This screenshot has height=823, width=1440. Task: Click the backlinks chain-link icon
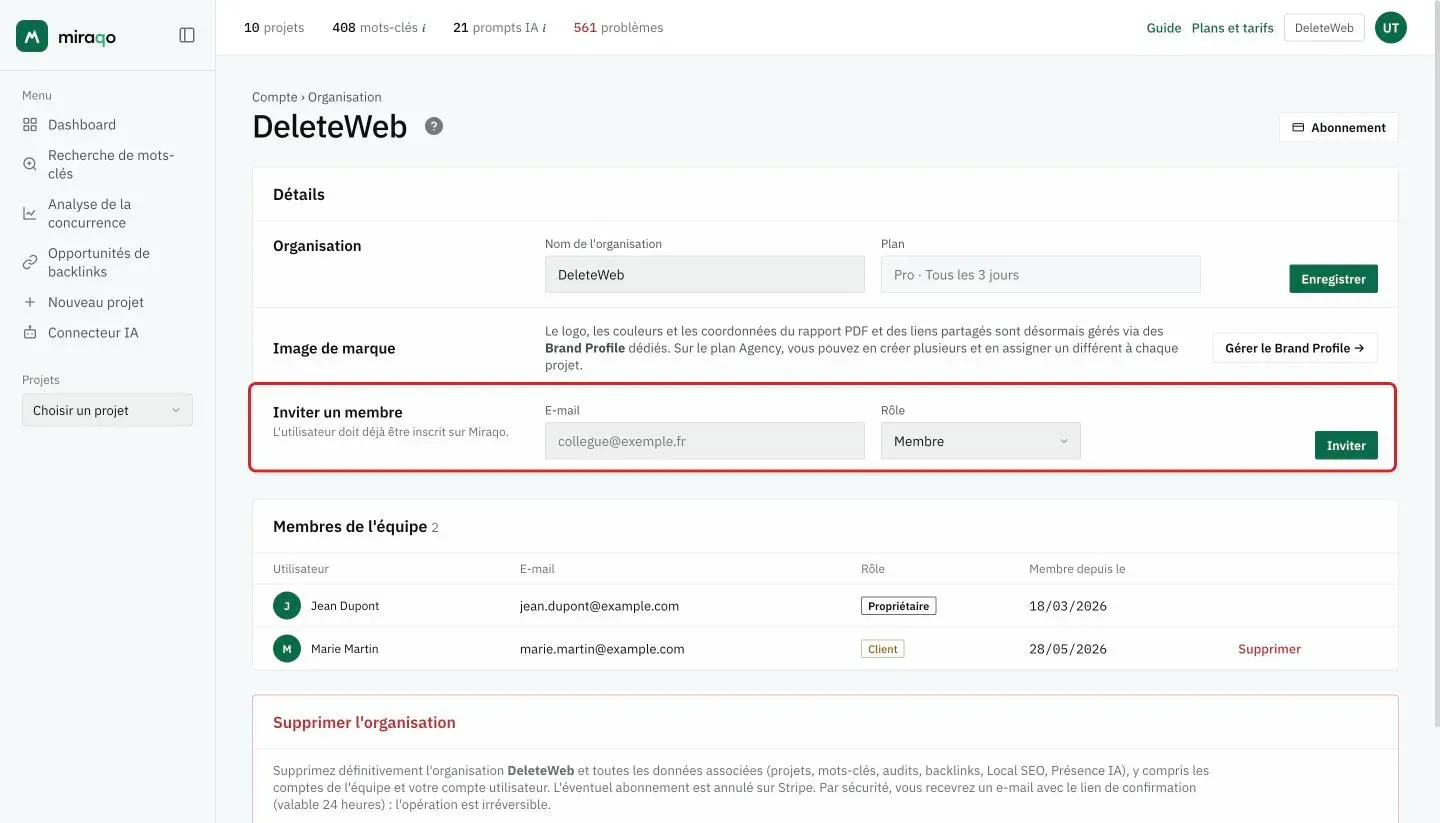pos(30,262)
